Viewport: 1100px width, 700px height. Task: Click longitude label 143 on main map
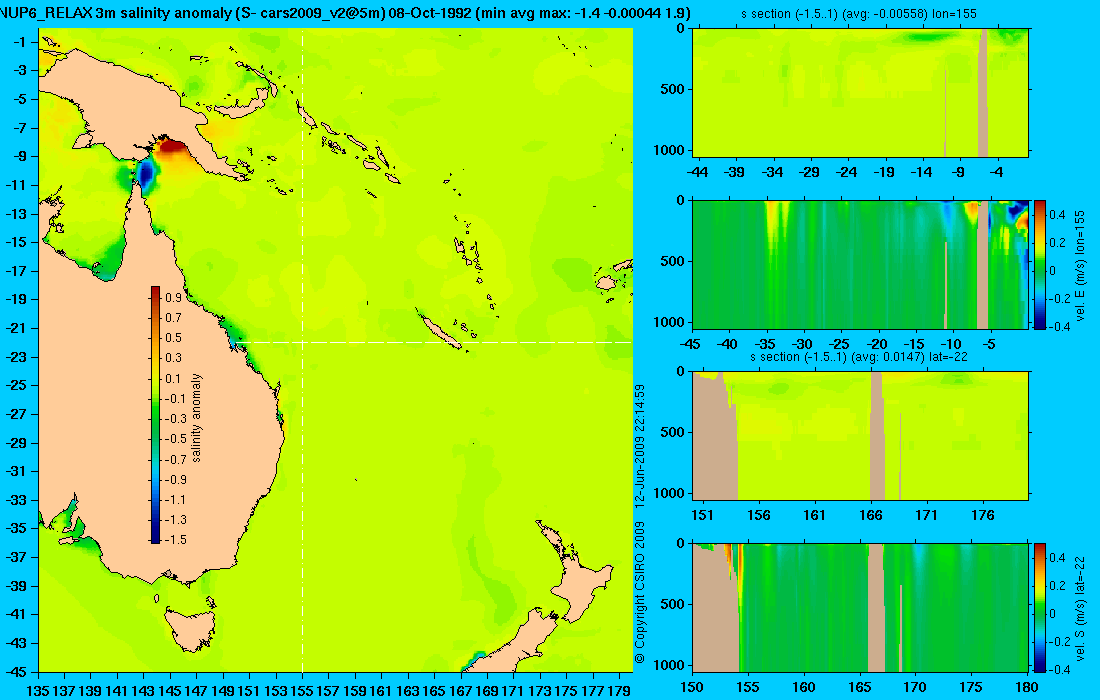143,691
